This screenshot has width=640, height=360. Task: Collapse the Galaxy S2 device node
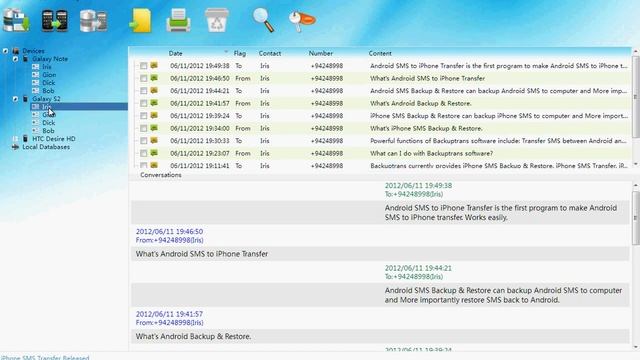15,99
